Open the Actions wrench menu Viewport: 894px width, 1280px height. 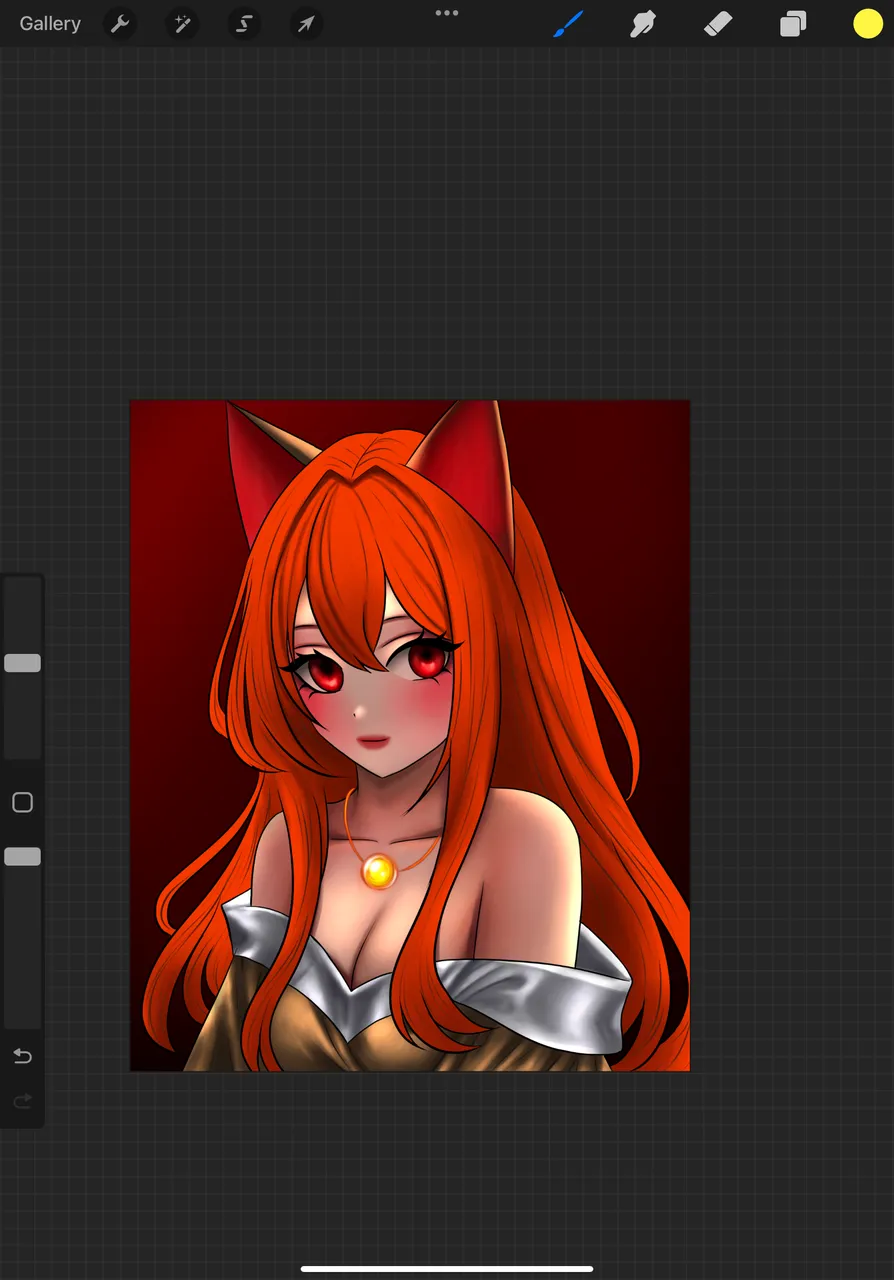120,24
